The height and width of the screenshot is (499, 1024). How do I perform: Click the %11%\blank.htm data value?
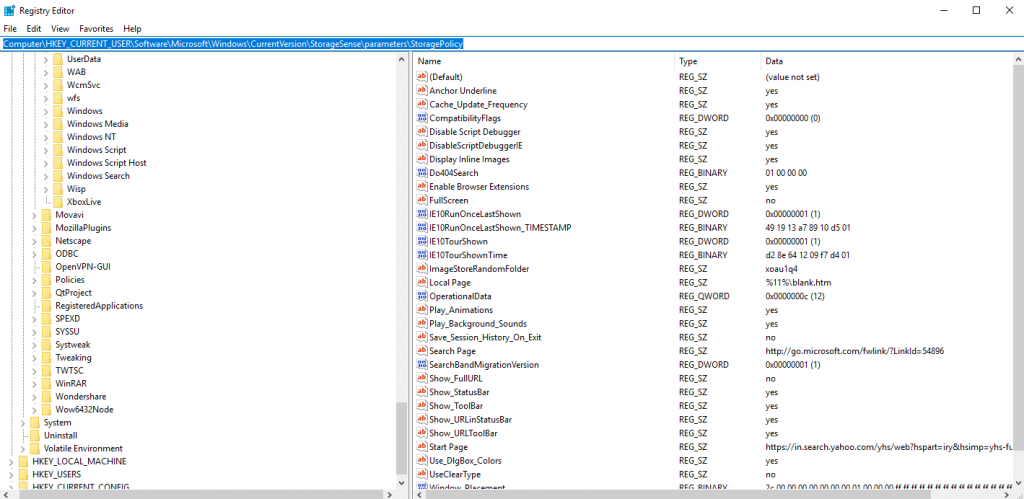[799, 283]
